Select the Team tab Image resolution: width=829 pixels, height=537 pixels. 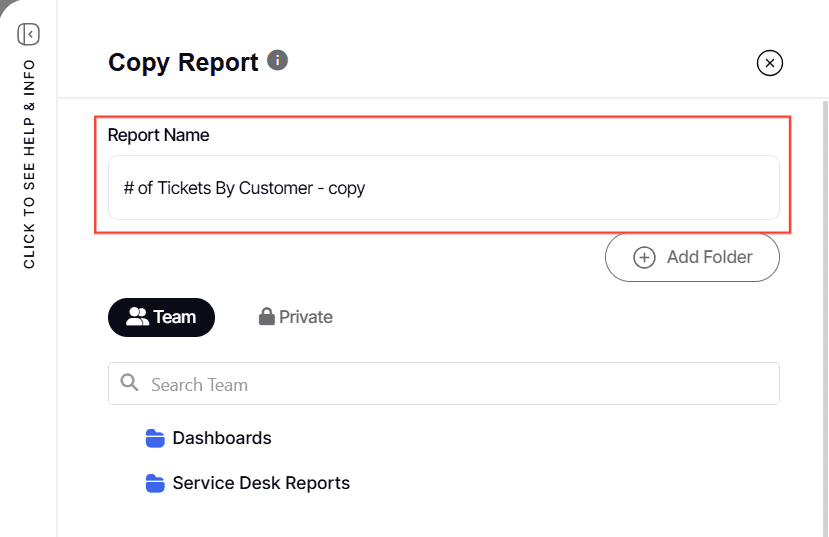161,318
